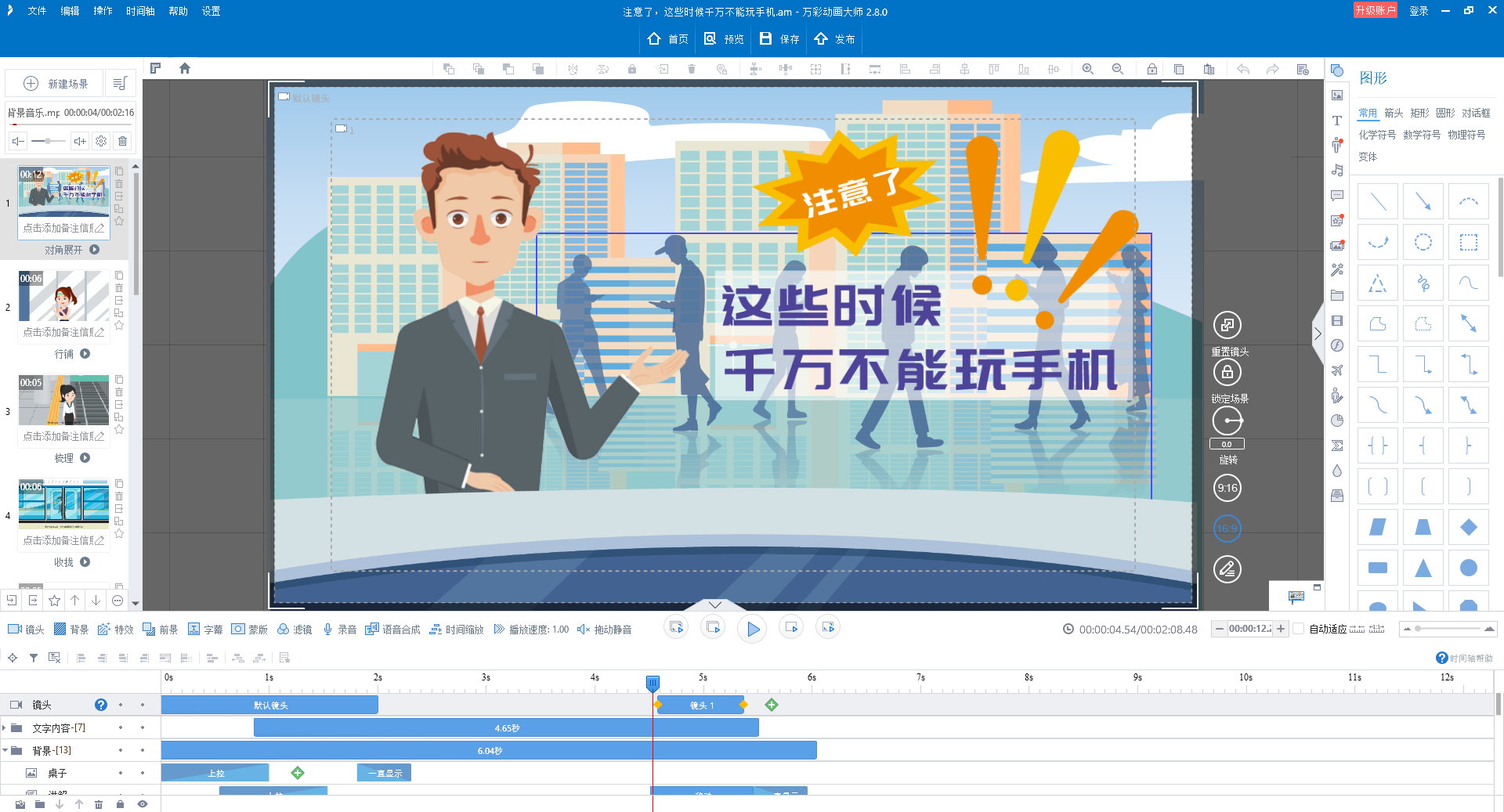Open the music note library icon
The width and height of the screenshot is (1504, 812).
(1337, 170)
